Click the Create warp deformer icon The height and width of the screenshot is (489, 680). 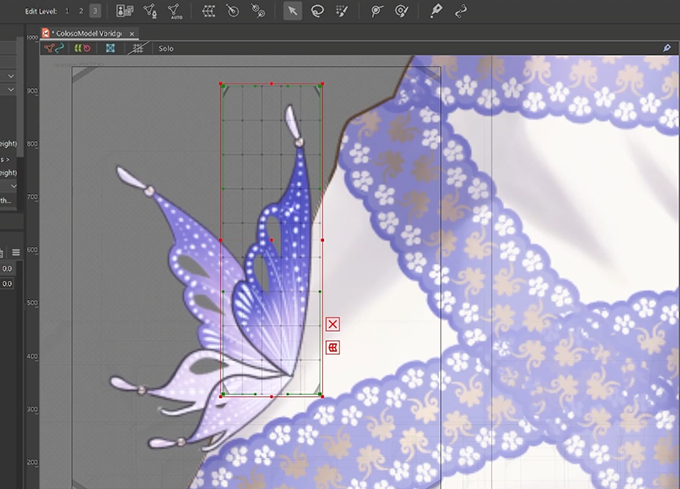coord(208,11)
